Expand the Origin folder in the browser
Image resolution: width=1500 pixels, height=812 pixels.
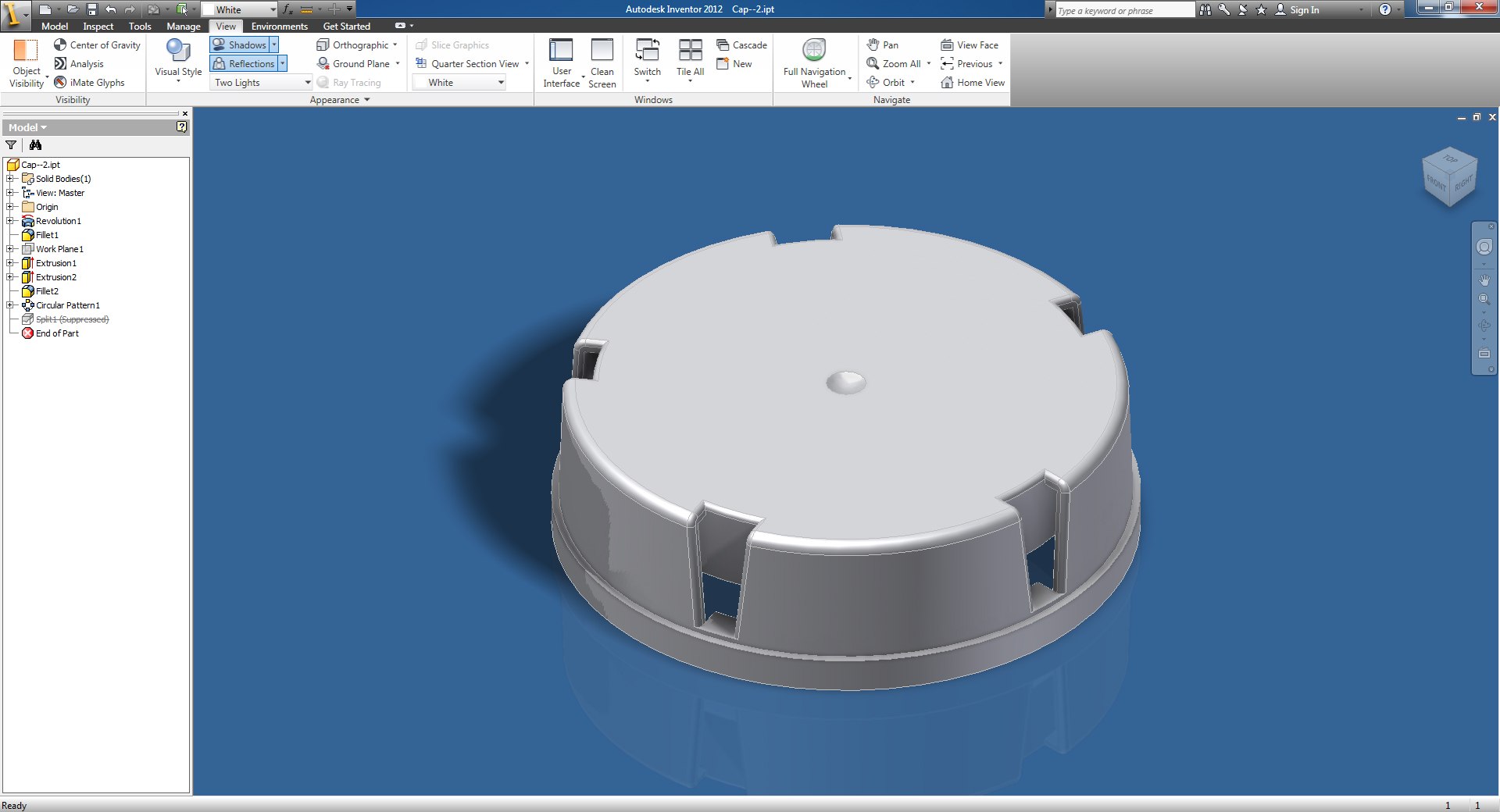pos(10,207)
